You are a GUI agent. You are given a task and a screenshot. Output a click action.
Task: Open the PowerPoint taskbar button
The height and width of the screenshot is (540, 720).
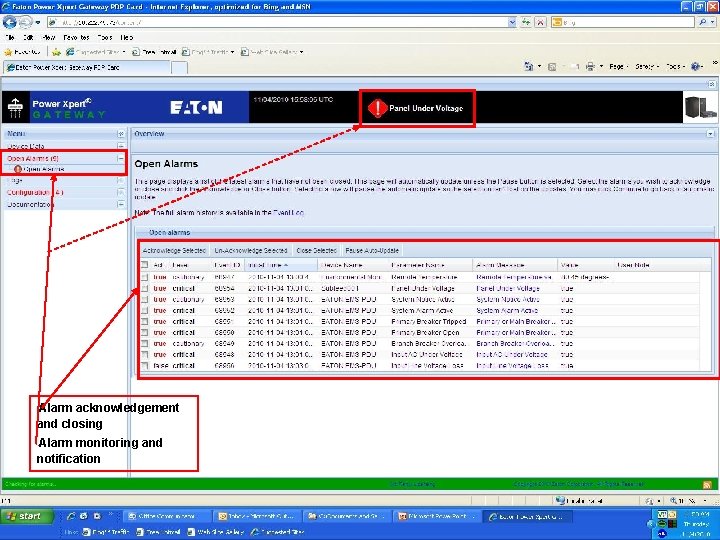click(437, 517)
